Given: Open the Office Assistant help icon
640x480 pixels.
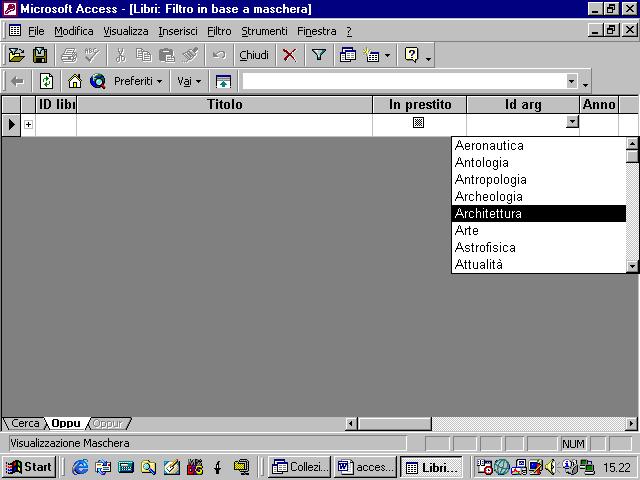Looking at the screenshot, I should (x=411, y=55).
